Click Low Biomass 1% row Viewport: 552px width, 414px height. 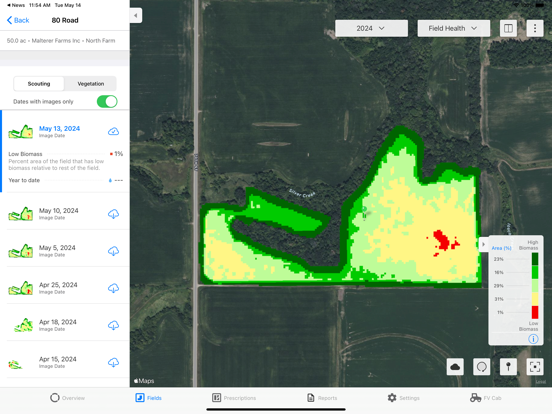(65, 154)
